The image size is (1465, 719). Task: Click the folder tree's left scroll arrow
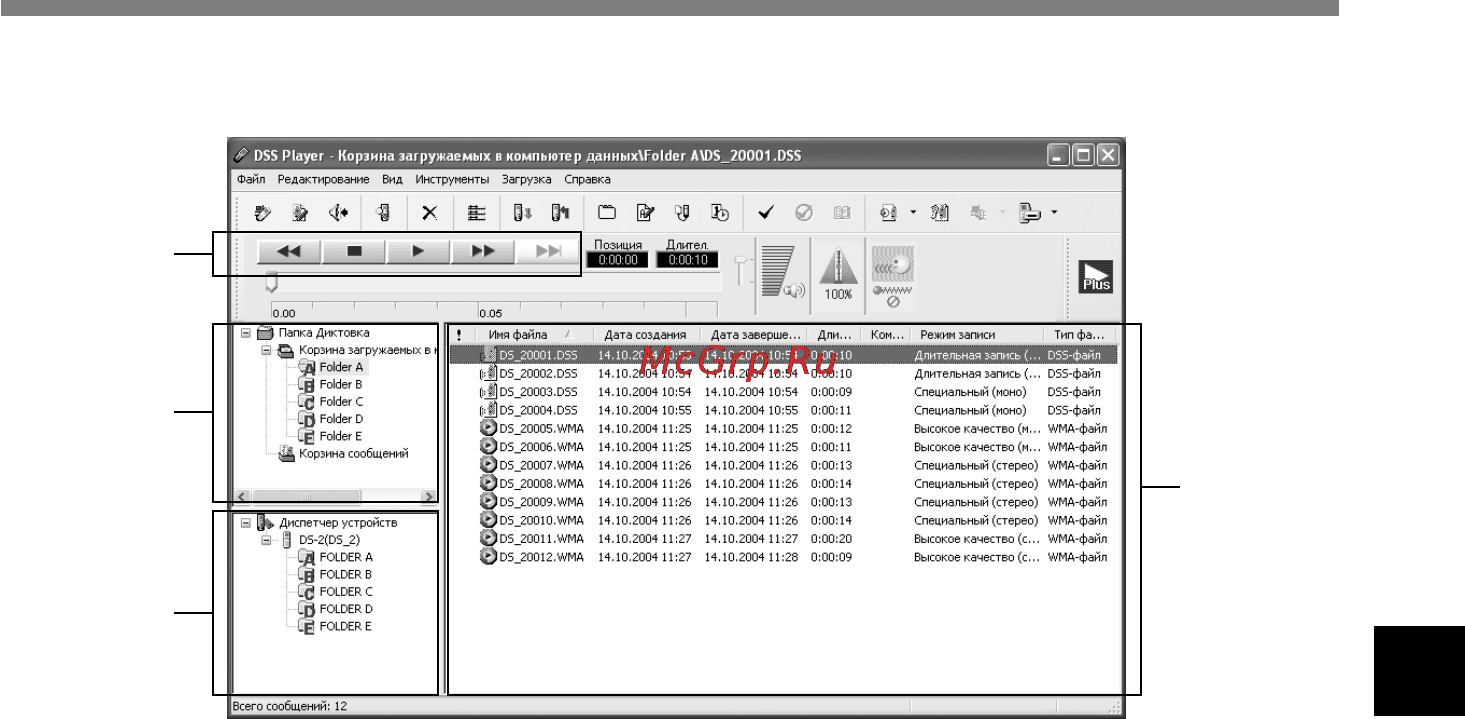pos(240,495)
